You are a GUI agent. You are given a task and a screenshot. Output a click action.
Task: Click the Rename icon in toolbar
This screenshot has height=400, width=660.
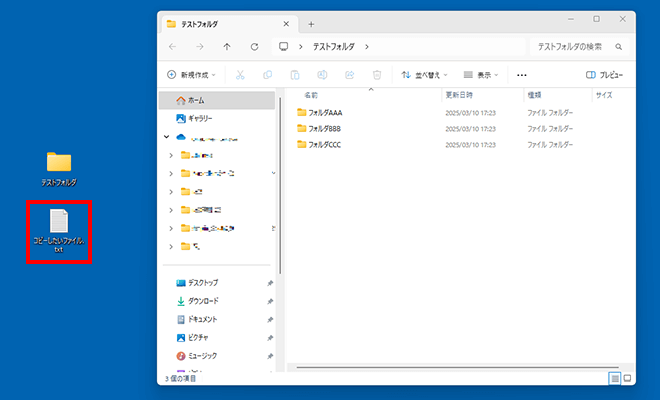coord(322,75)
